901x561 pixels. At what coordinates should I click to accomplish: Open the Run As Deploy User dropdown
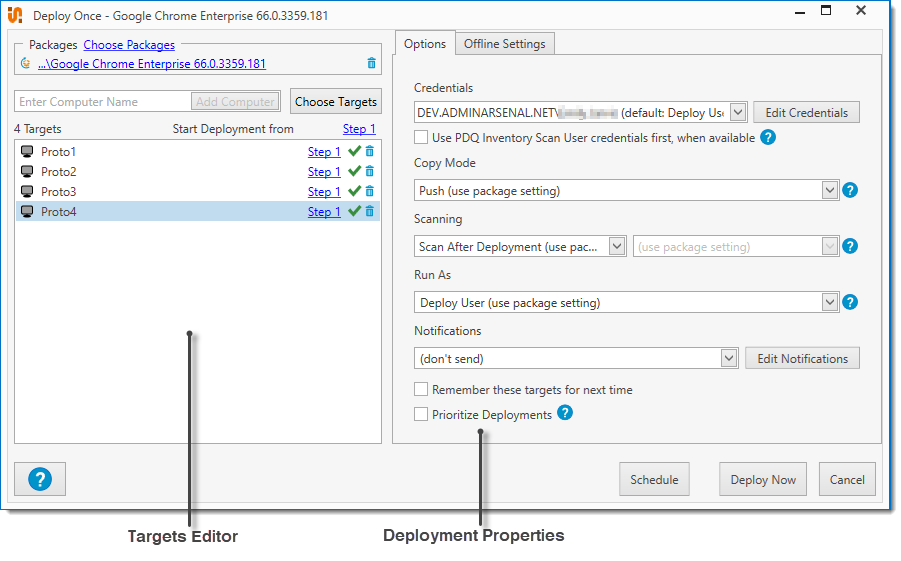click(828, 302)
